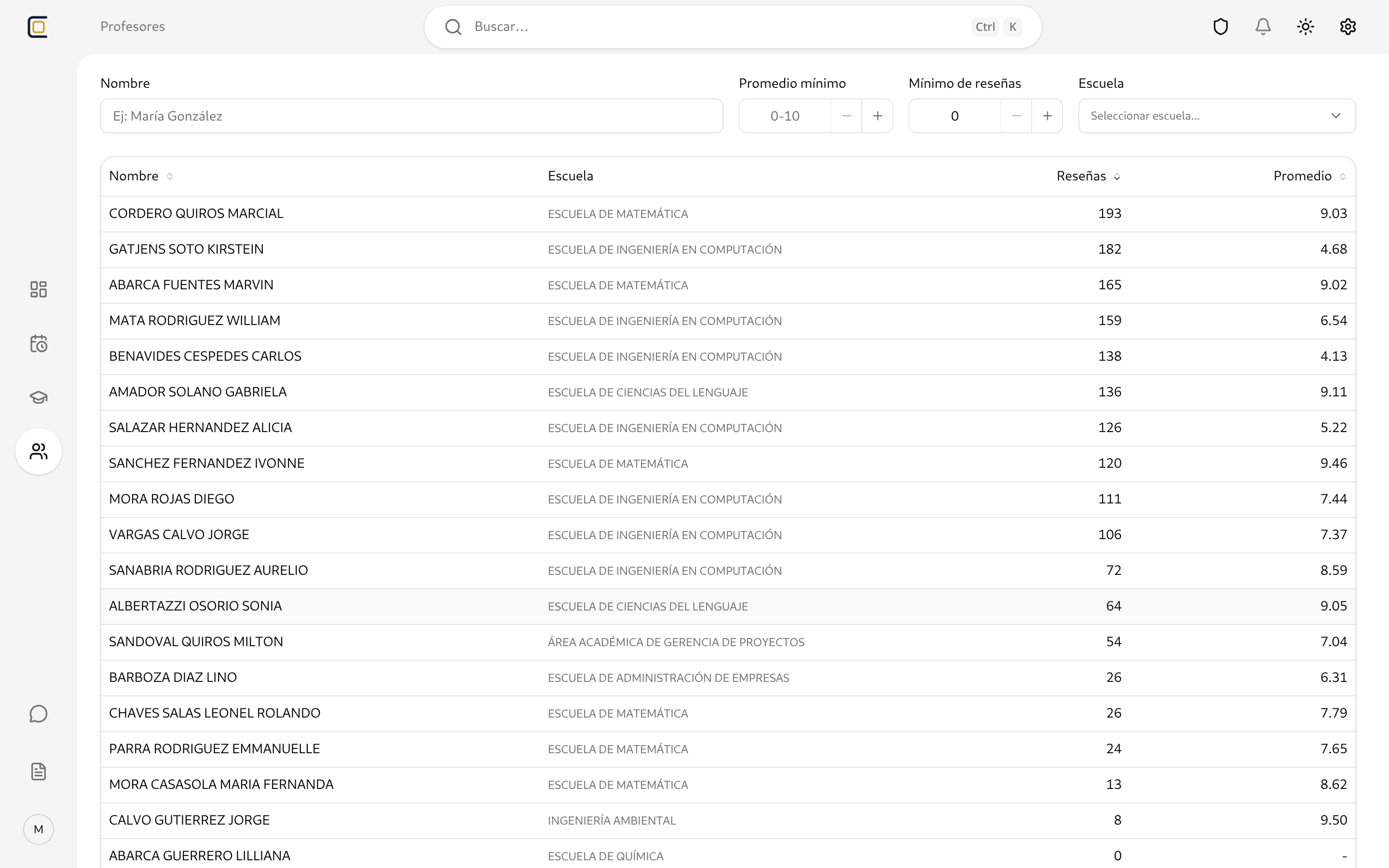Screen dimensions: 1389x868
Task: Open the dashboard grid icon in sidebar
Action: pos(39,289)
